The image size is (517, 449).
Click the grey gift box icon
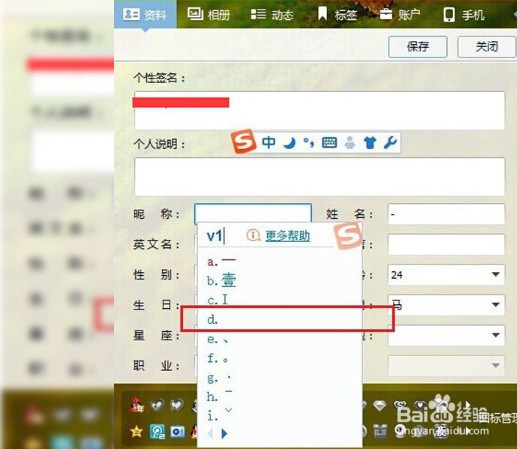[379, 431]
